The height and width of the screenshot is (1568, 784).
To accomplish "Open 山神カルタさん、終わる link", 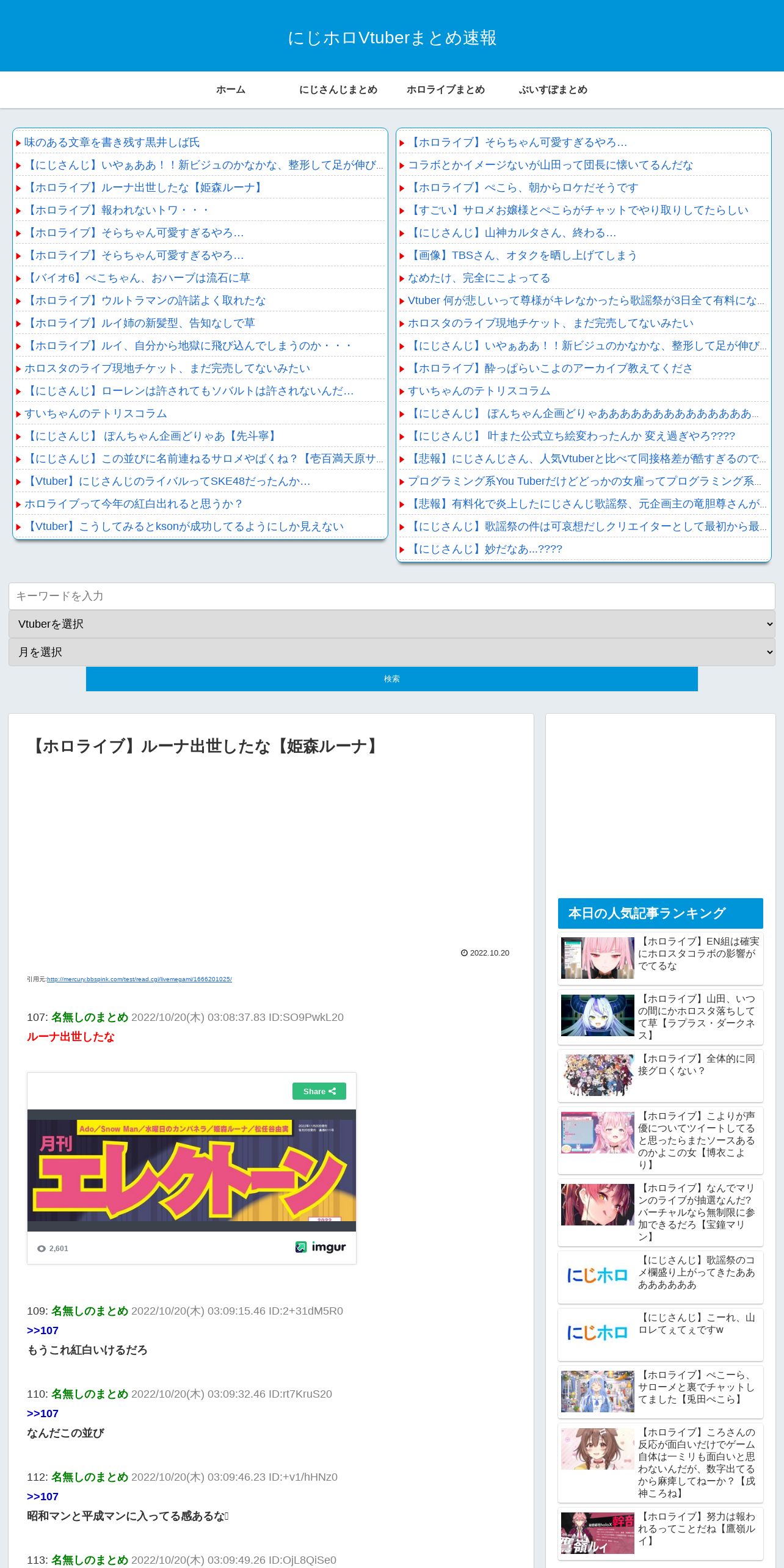I will (512, 233).
